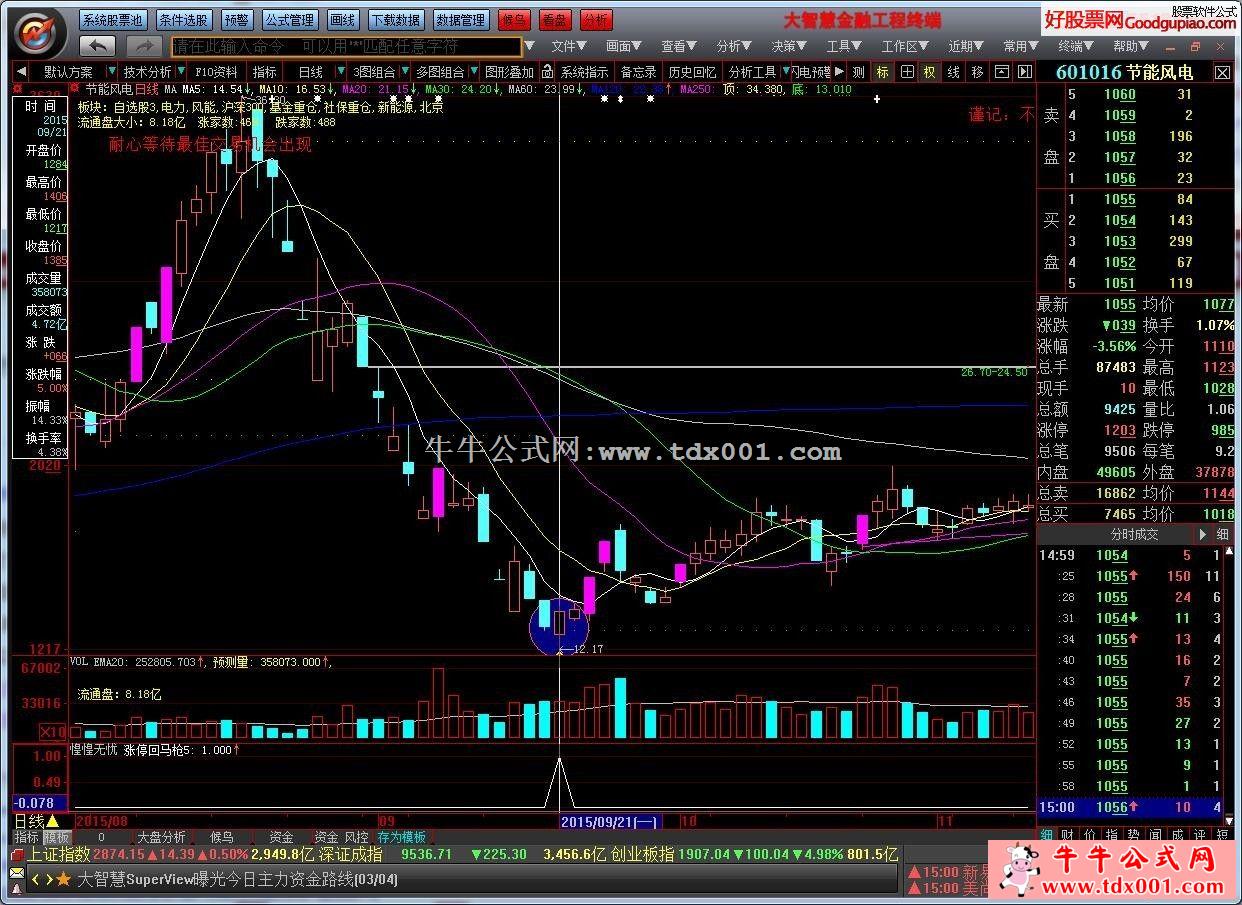Open the 工作区 menu
This screenshot has width=1242, height=905.
pos(905,46)
